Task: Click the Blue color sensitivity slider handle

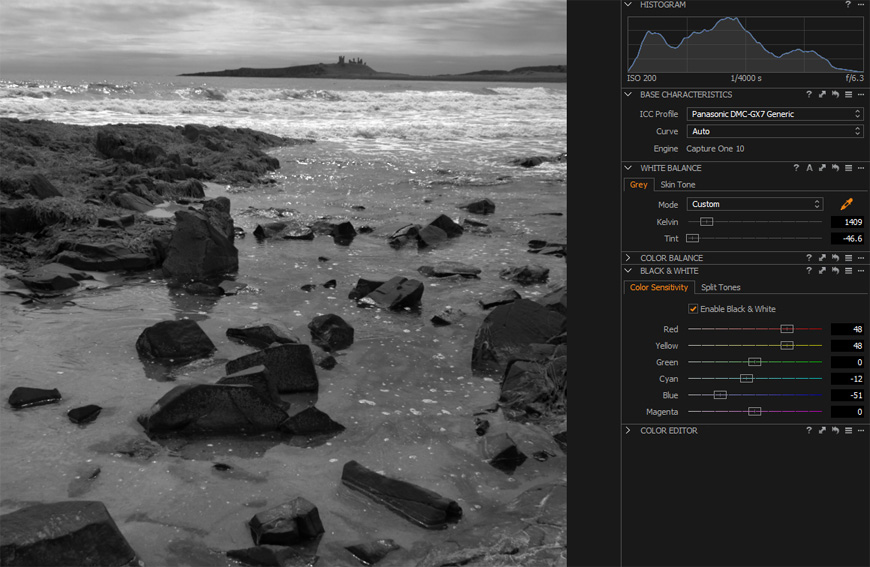Action: point(720,396)
